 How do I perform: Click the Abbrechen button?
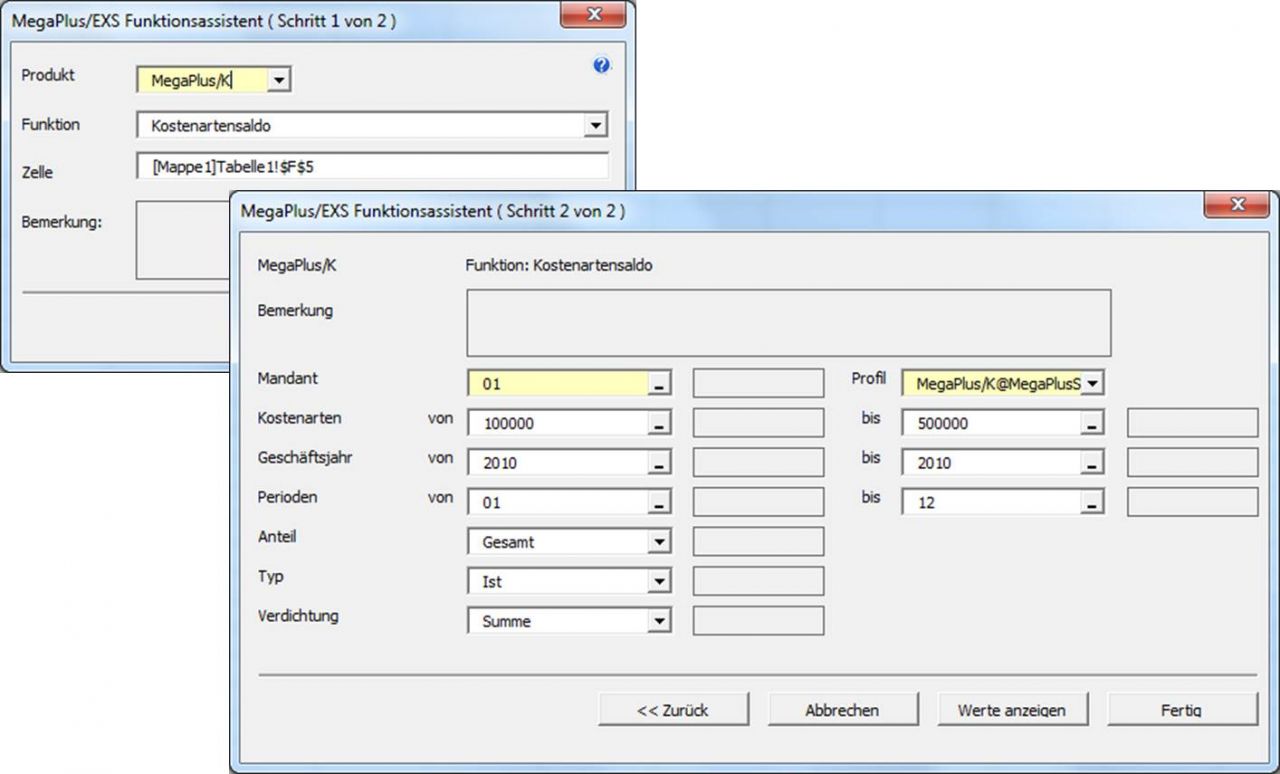coord(842,710)
